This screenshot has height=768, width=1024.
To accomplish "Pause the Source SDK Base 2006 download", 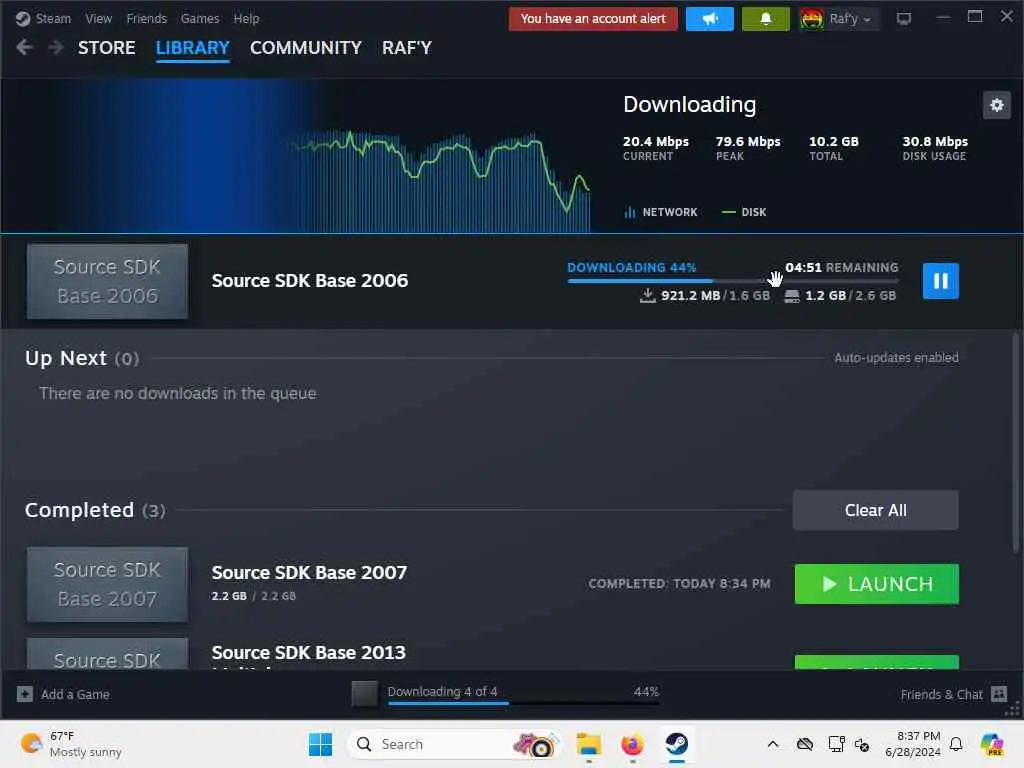I will pos(940,281).
